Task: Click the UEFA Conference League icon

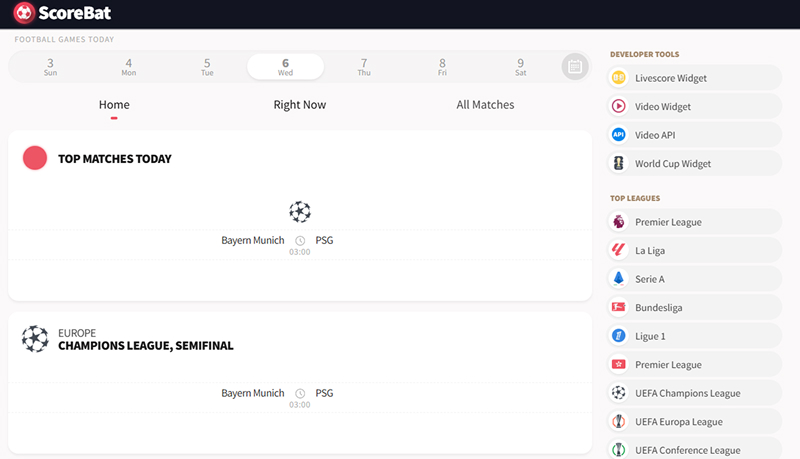Action: point(618,450)
